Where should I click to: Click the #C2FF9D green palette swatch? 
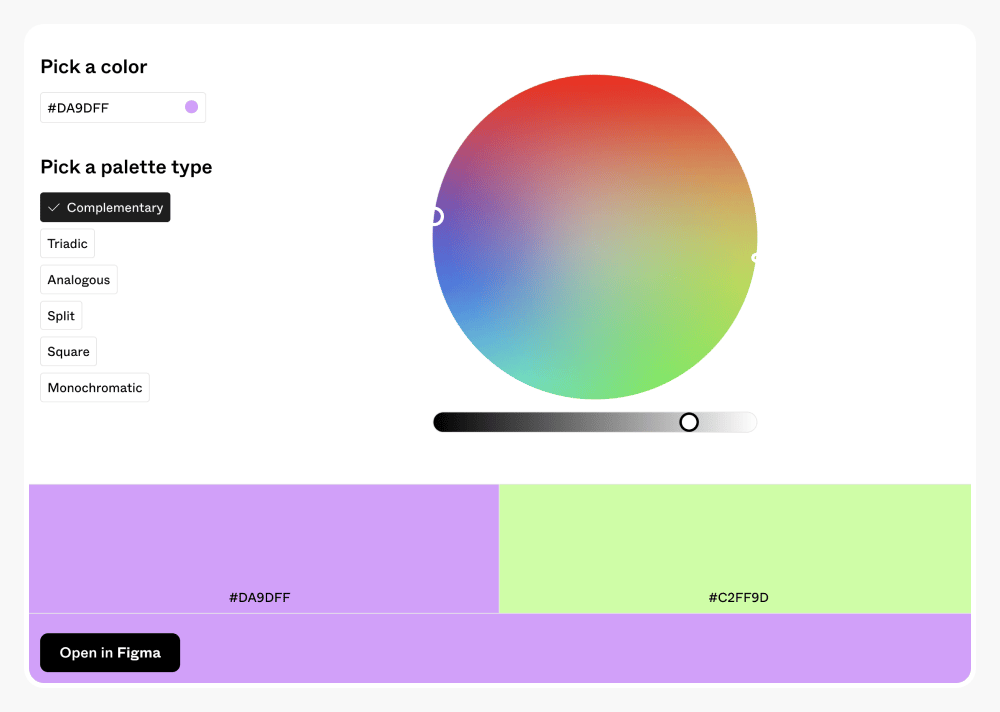tap(735, 549)
